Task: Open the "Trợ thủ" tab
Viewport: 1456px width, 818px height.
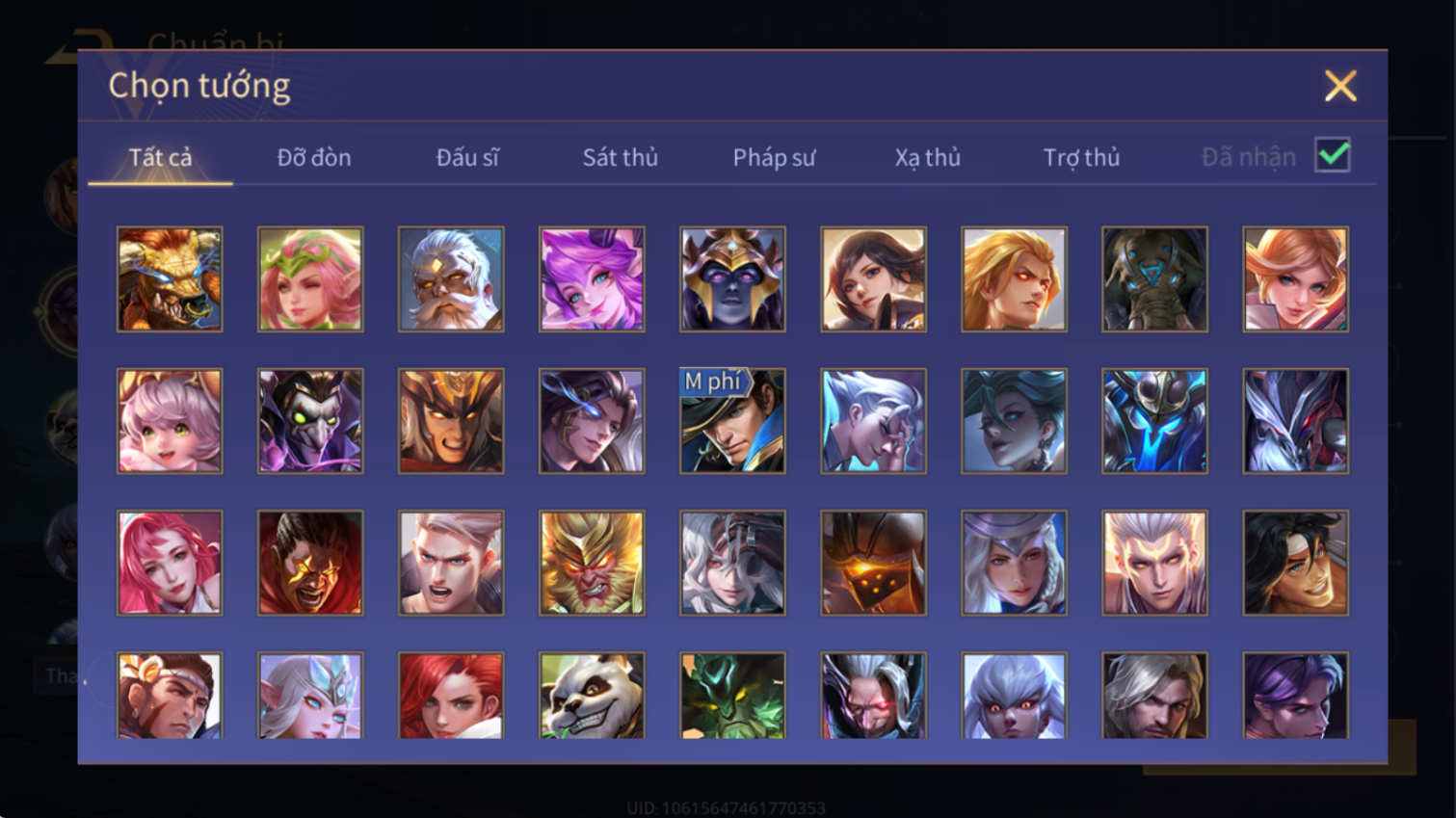Action: tap(1081, 157)
